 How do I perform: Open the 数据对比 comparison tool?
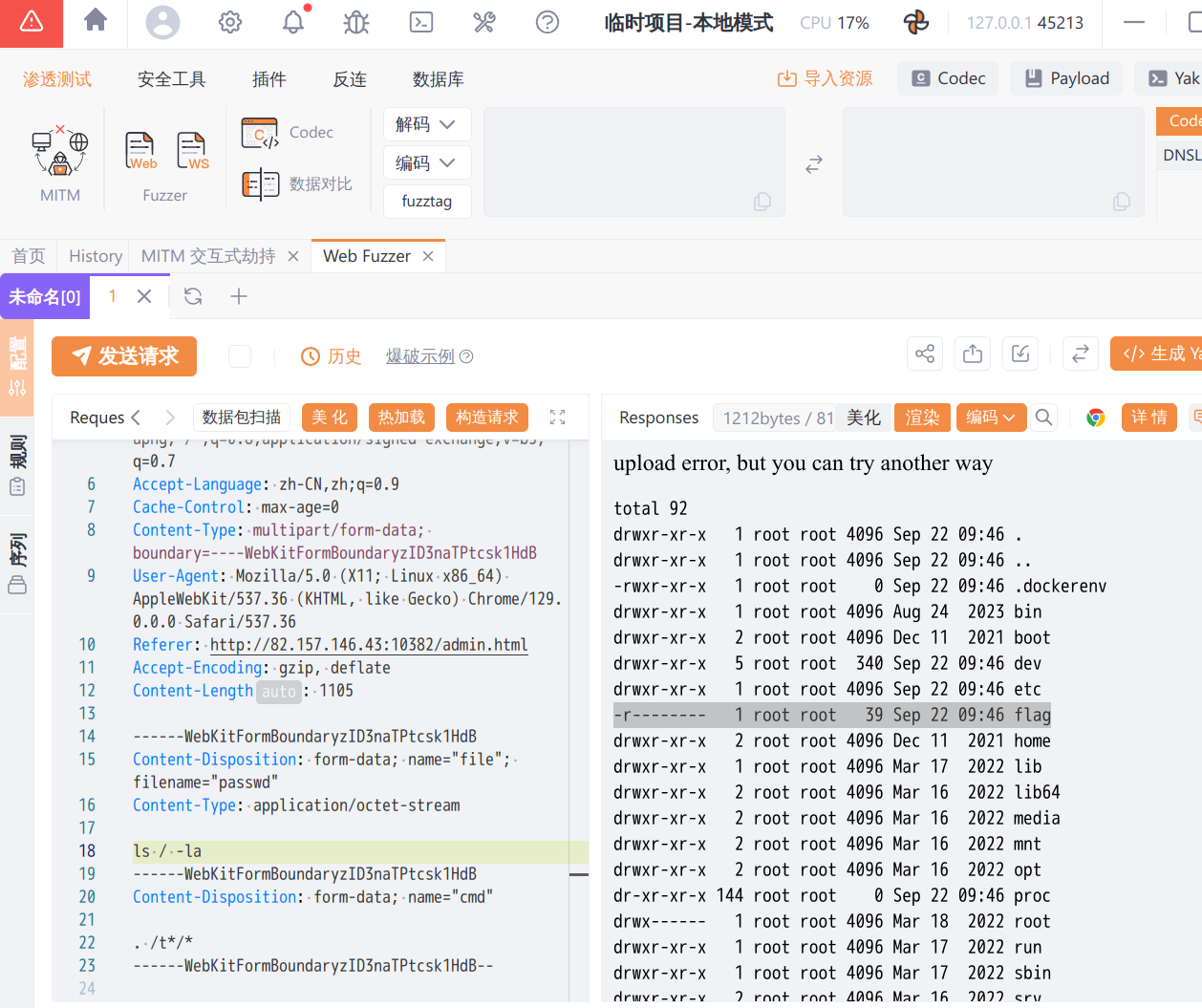[x=297, y=183]
